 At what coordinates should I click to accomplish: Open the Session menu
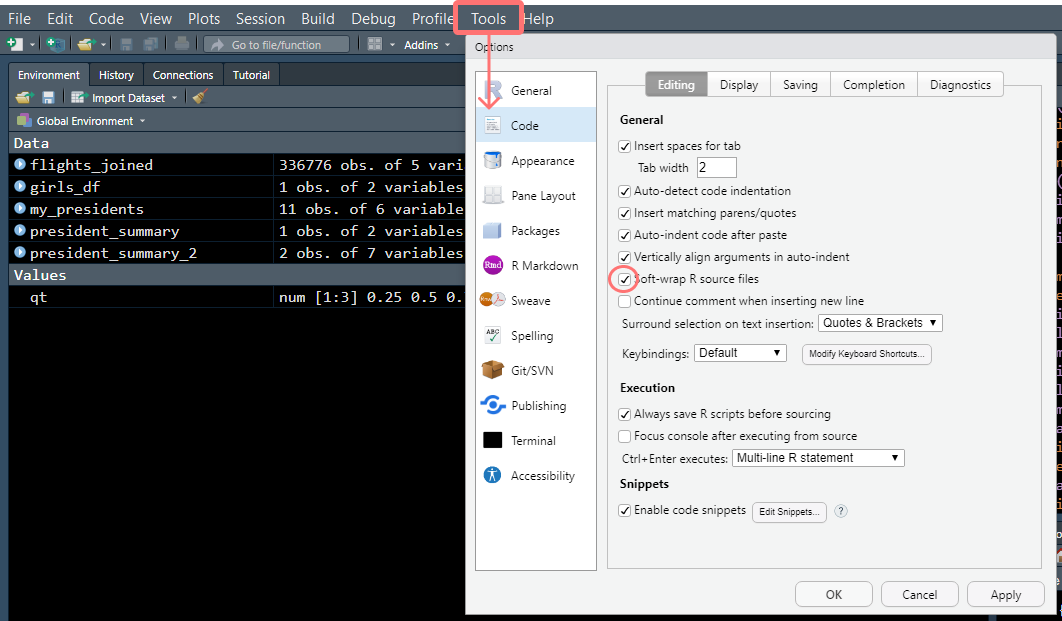click(260, 18)
